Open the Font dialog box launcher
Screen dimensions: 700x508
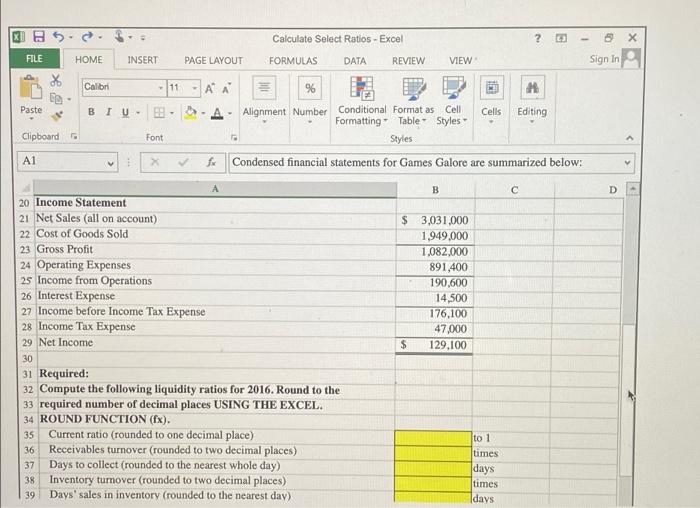click(x=234, y=137)
